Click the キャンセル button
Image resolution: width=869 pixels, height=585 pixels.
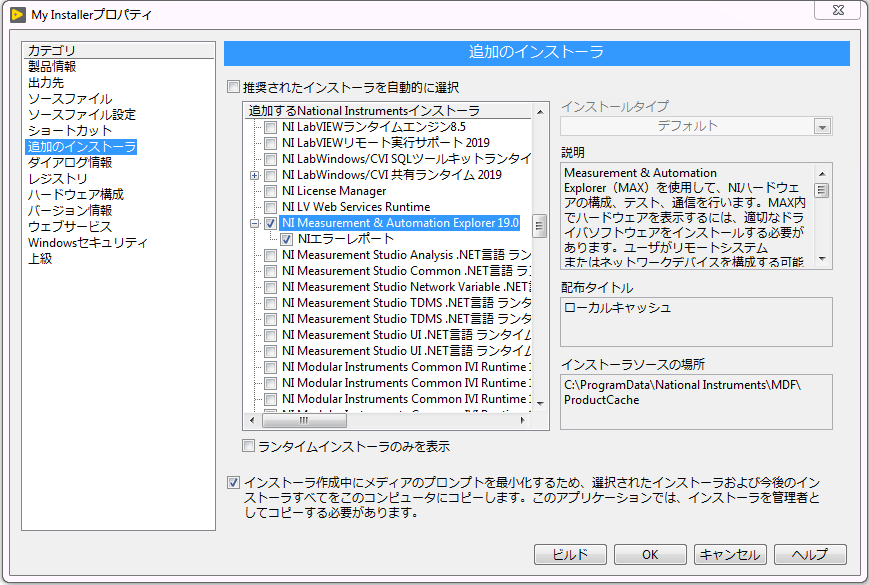[x=730, y=555]
